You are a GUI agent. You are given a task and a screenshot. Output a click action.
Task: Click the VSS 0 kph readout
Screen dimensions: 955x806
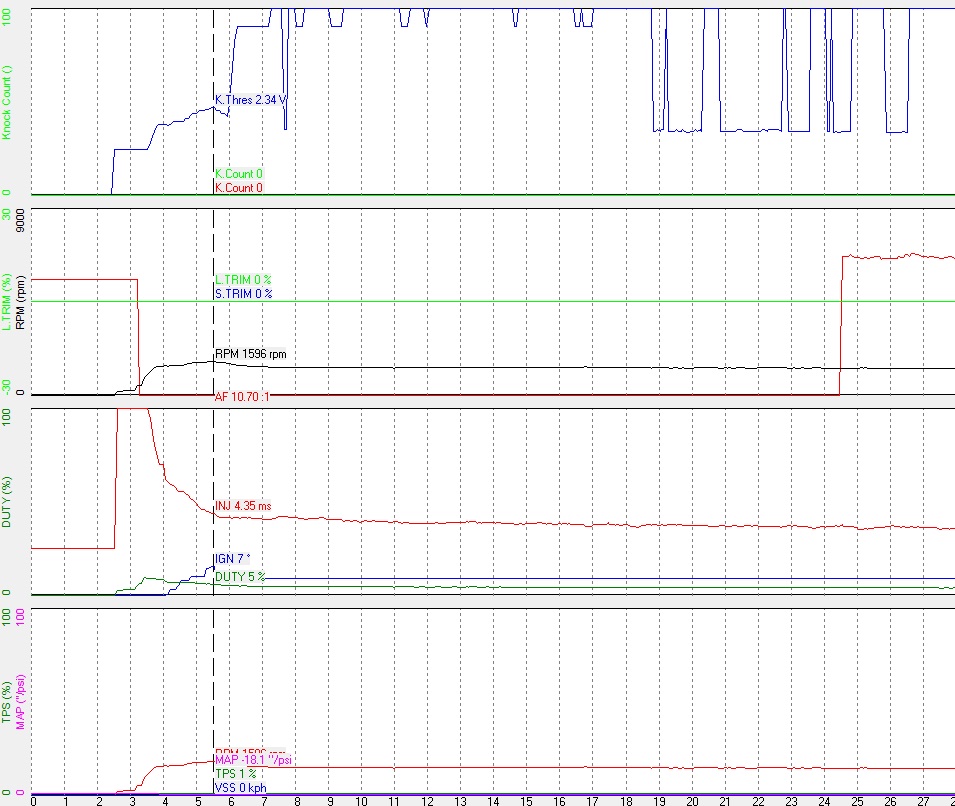[x=241, y=788]
